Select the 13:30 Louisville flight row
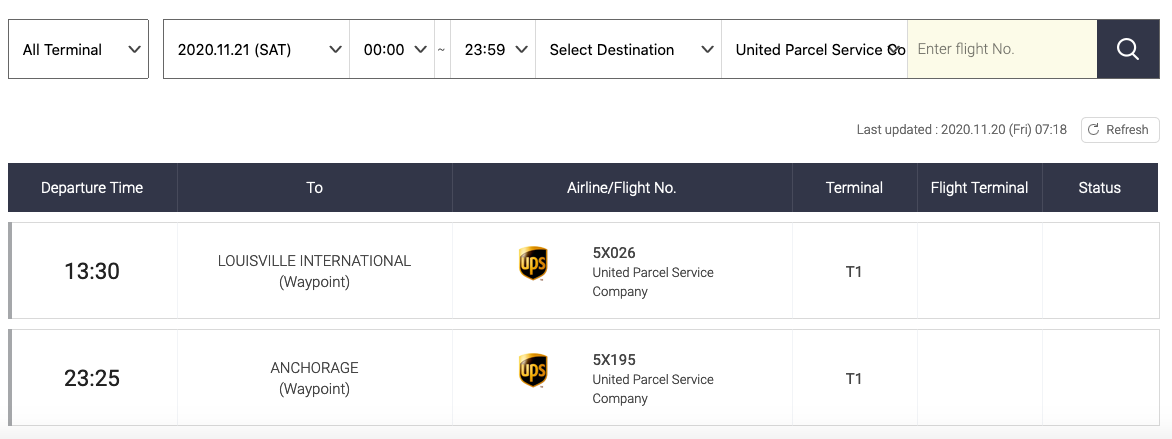This screenshot has width=1172, height=439. (92, 271)
